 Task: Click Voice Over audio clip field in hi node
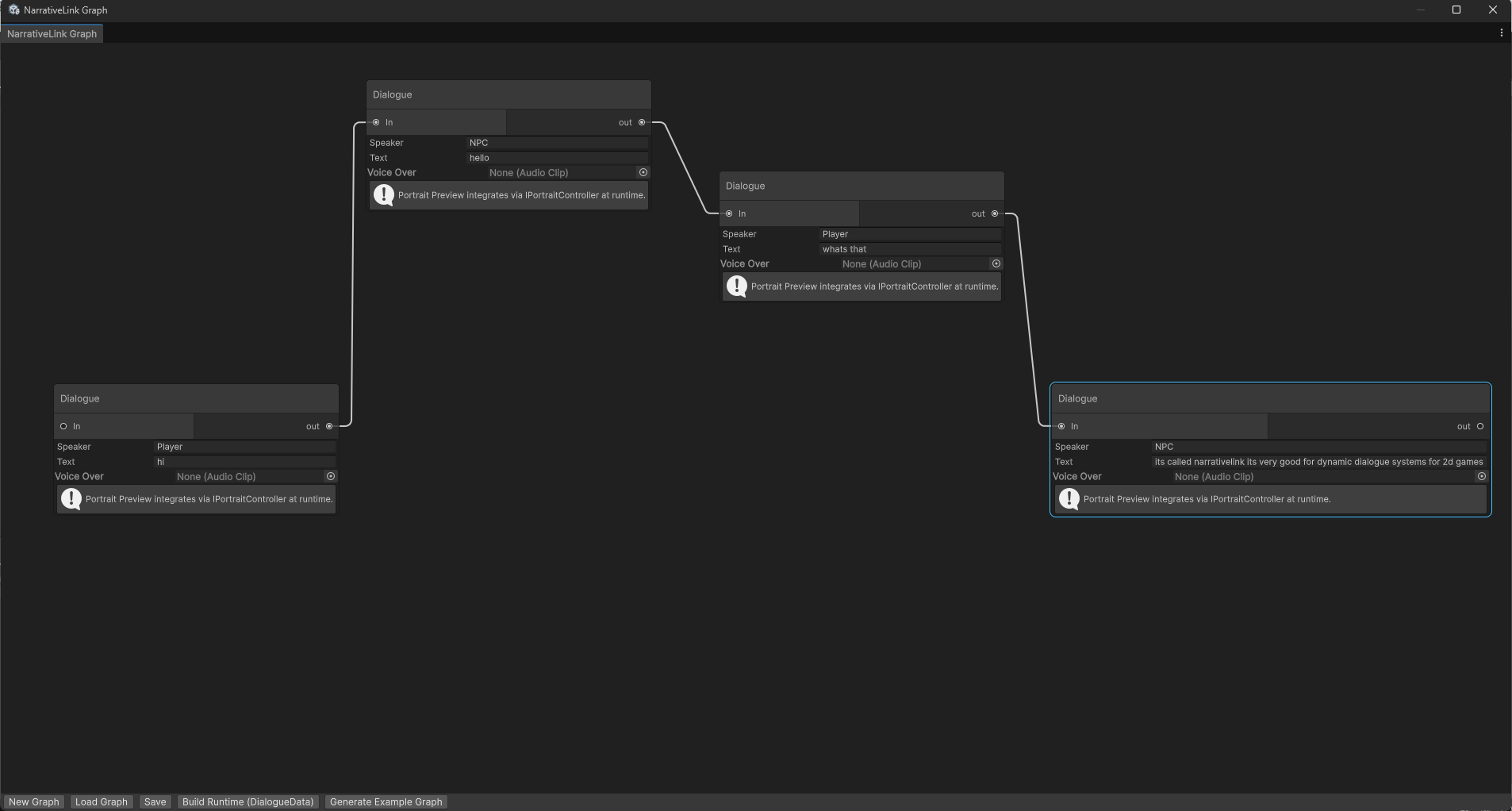(x=255, y=476)
